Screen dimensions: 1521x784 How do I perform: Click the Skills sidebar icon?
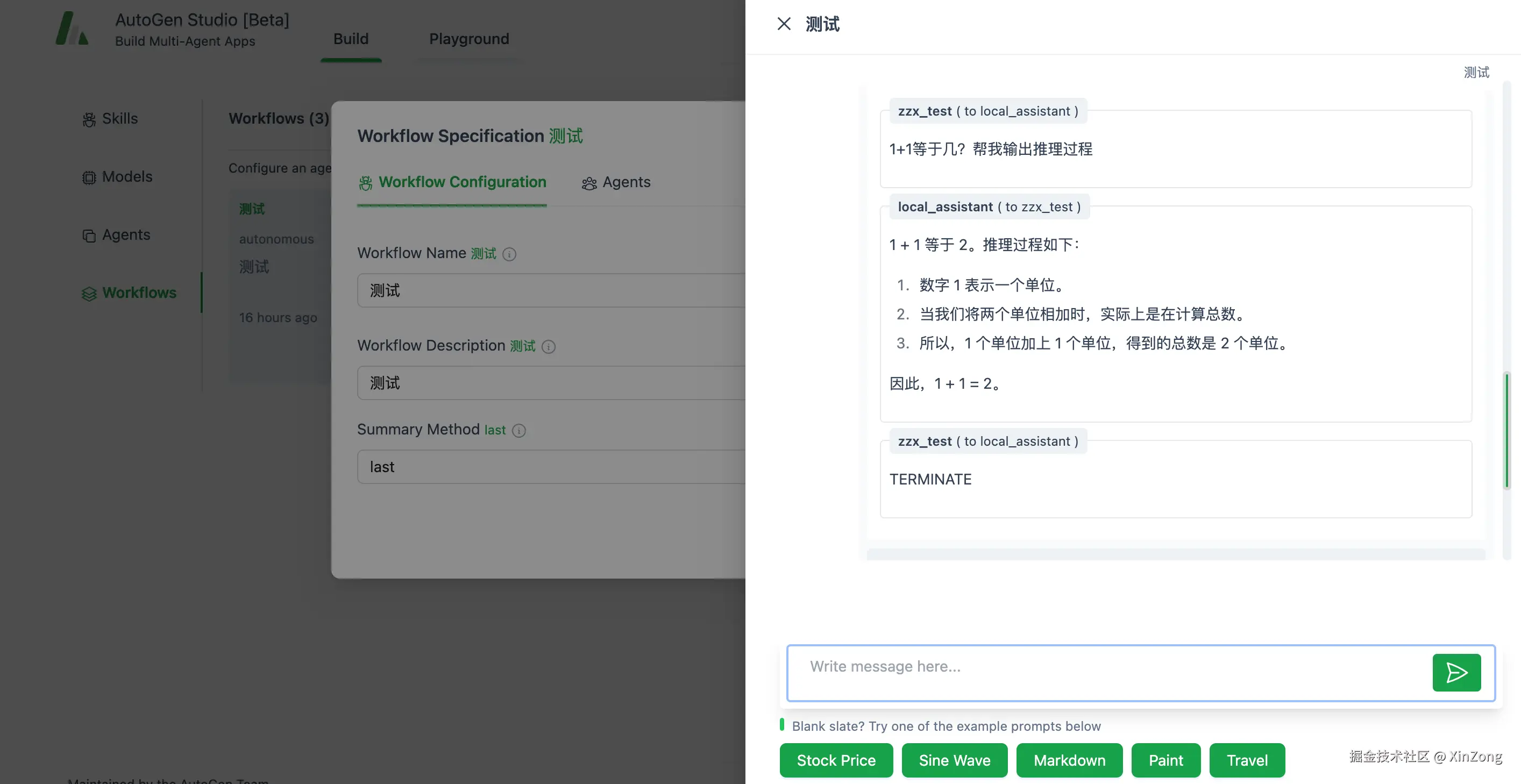(89, 120)
